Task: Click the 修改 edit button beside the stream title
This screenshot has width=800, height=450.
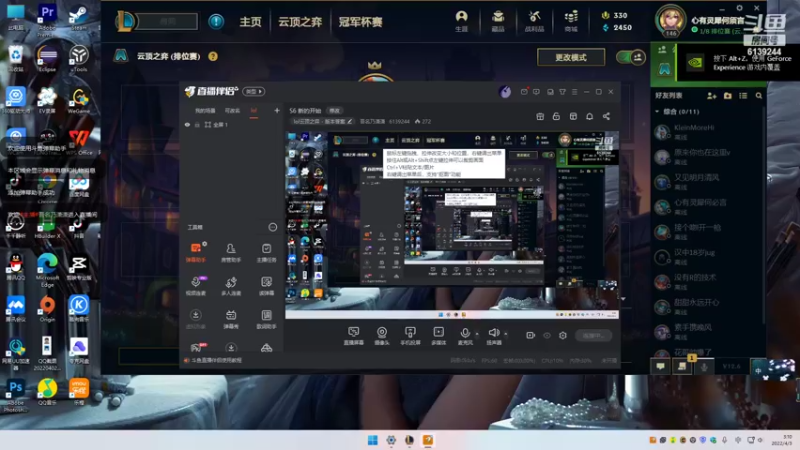Action: coord(334,110)
